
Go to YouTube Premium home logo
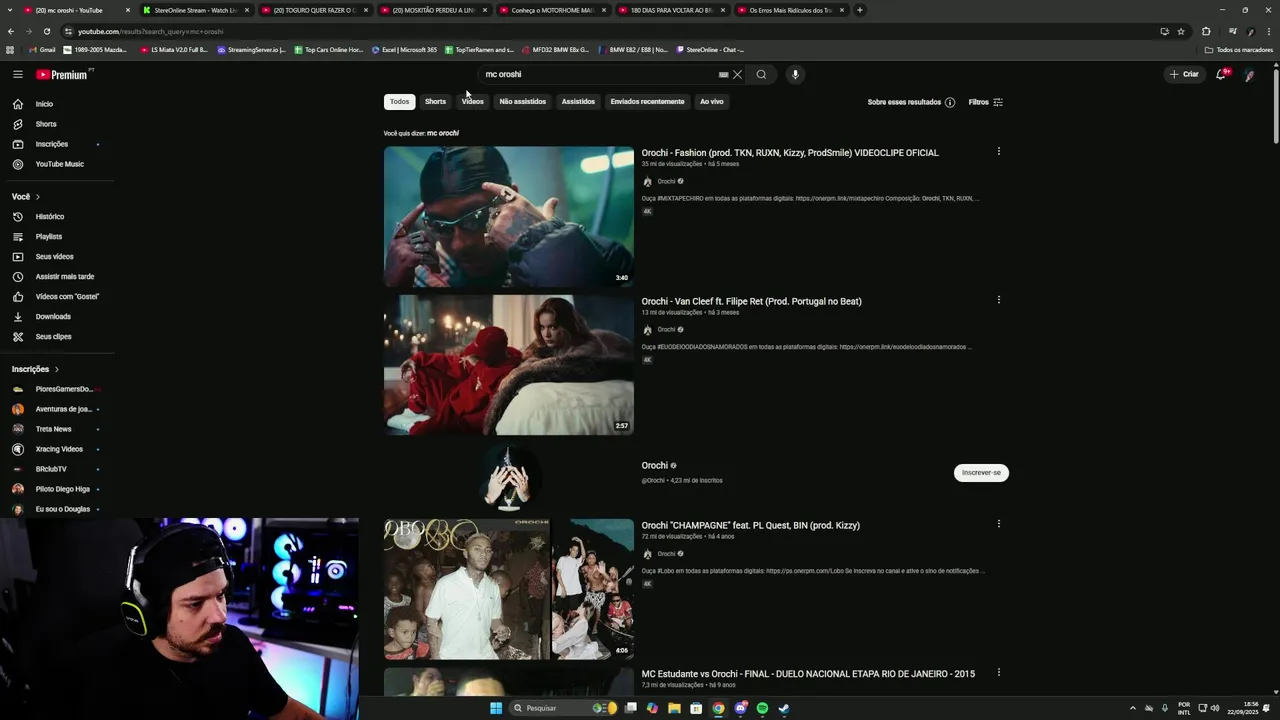(62, 74)
